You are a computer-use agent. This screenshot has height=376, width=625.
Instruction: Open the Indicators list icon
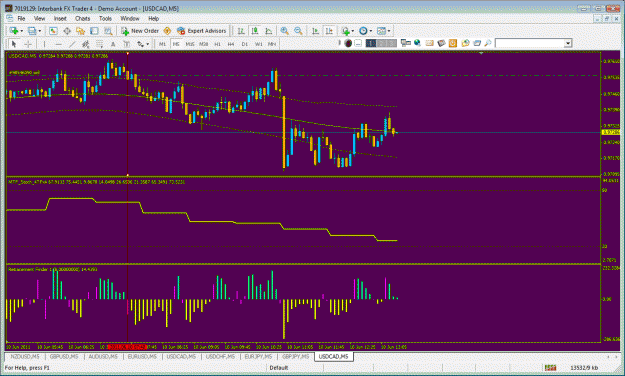point(345,31)
